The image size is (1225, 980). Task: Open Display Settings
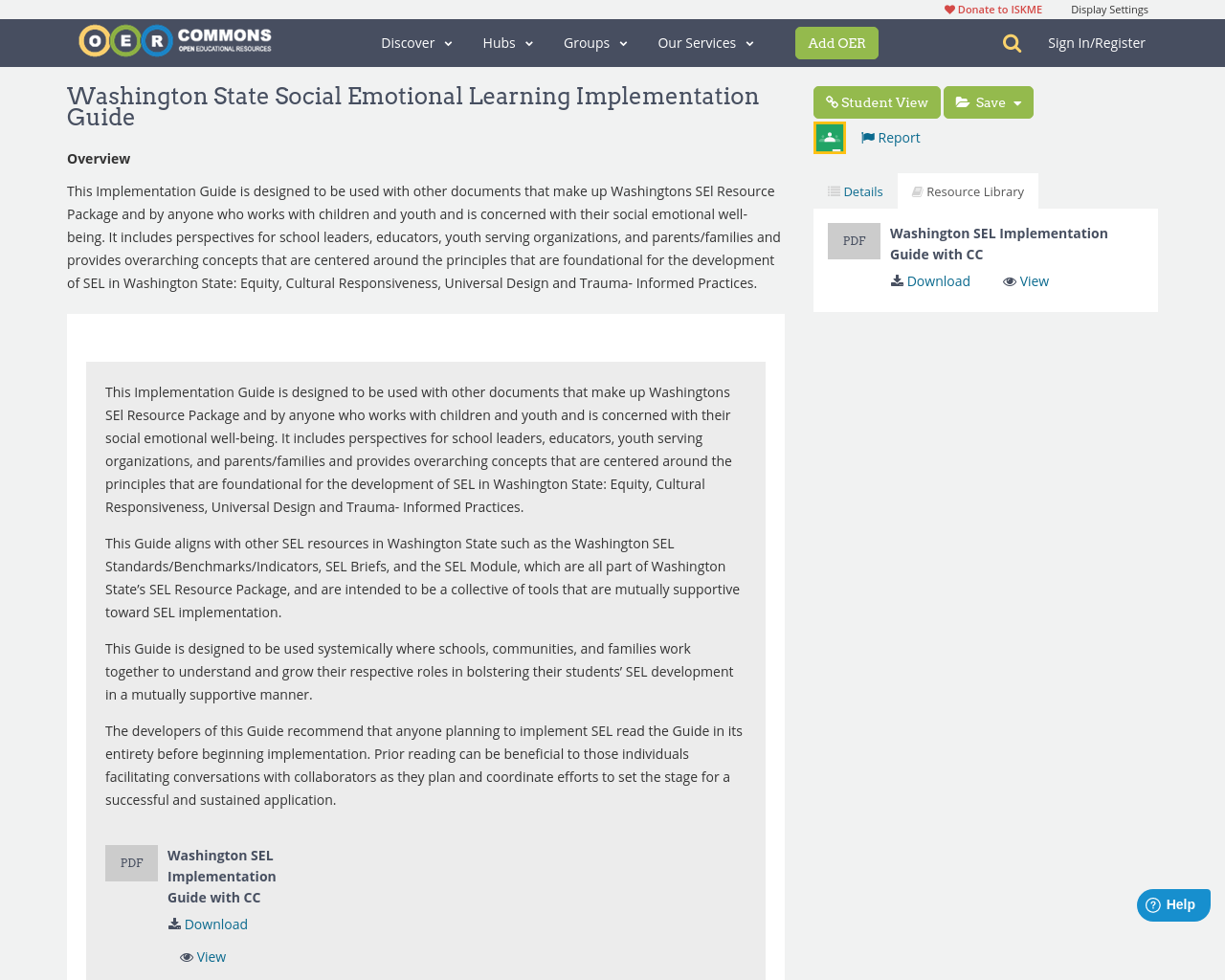click(1109, 8)
